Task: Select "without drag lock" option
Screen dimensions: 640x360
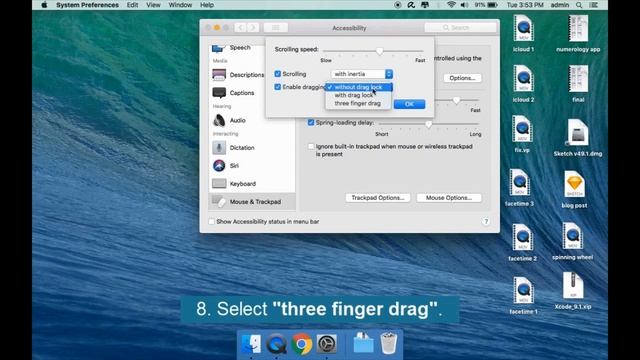Action: point(358,87)
